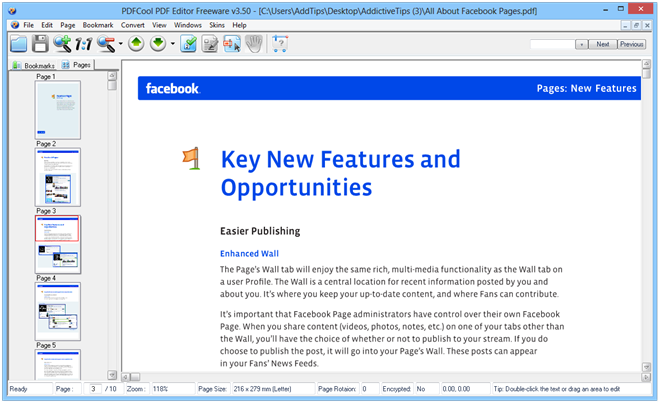The height and width of the screenshot is (403, 660).
Task: Click document vertical scroll up arrow
Action: pos(646,64)
